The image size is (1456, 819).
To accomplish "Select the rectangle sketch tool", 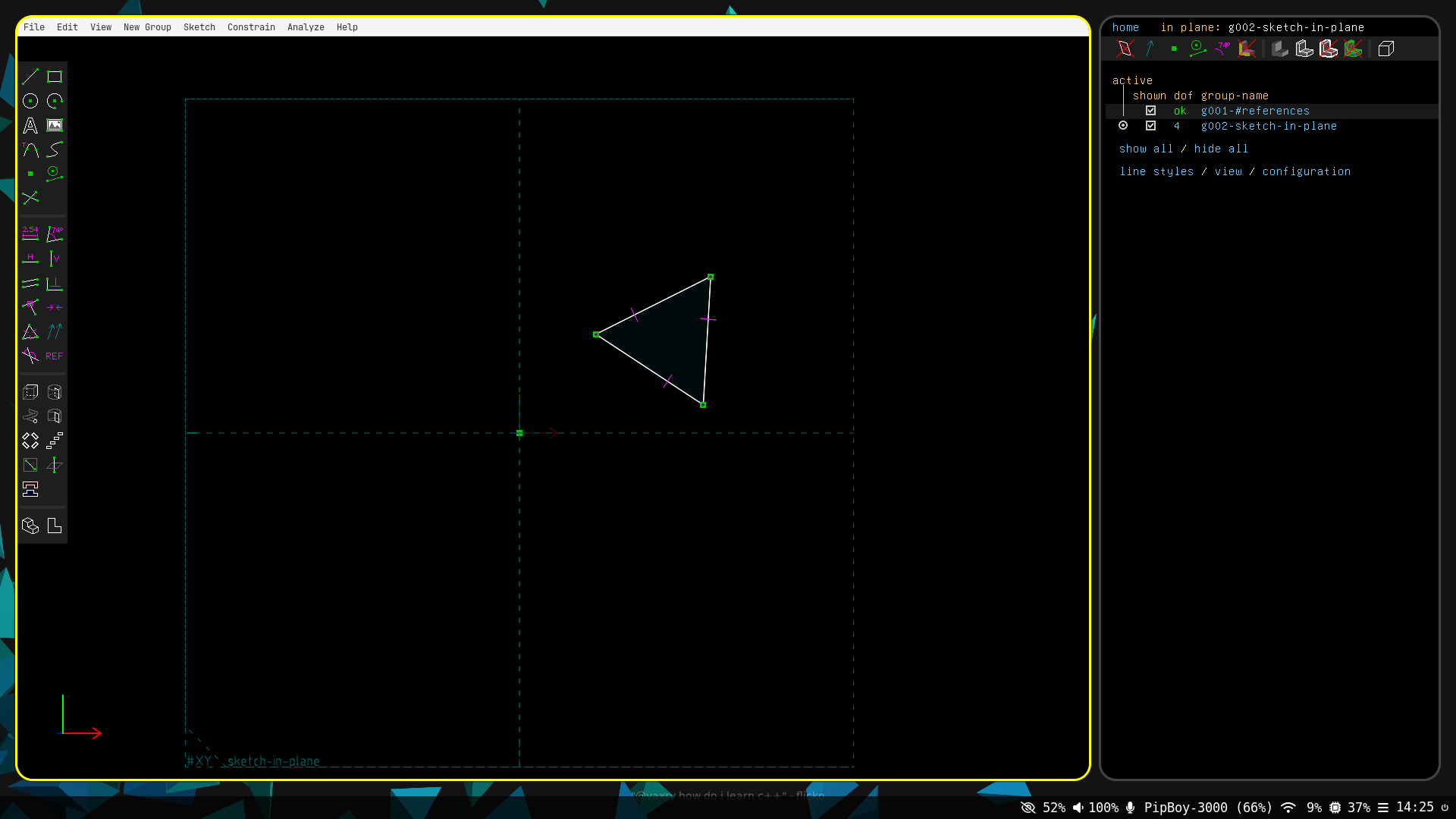I will tap(55, 77).
